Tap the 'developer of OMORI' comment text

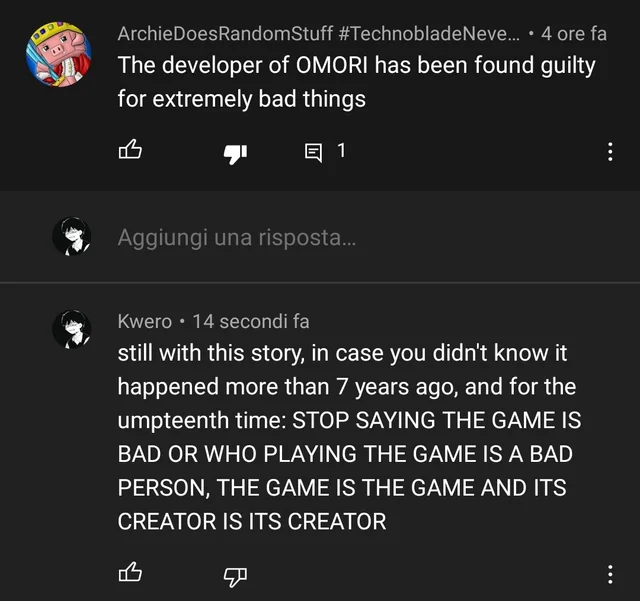tap(356, 82)
